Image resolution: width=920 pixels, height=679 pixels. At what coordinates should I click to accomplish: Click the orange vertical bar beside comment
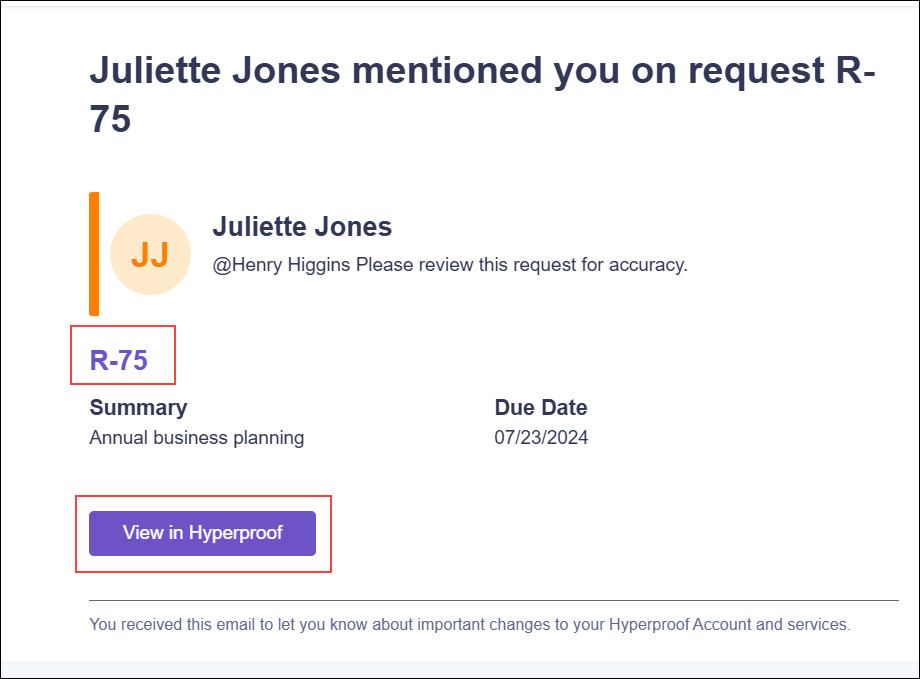(x=94, y=254)
